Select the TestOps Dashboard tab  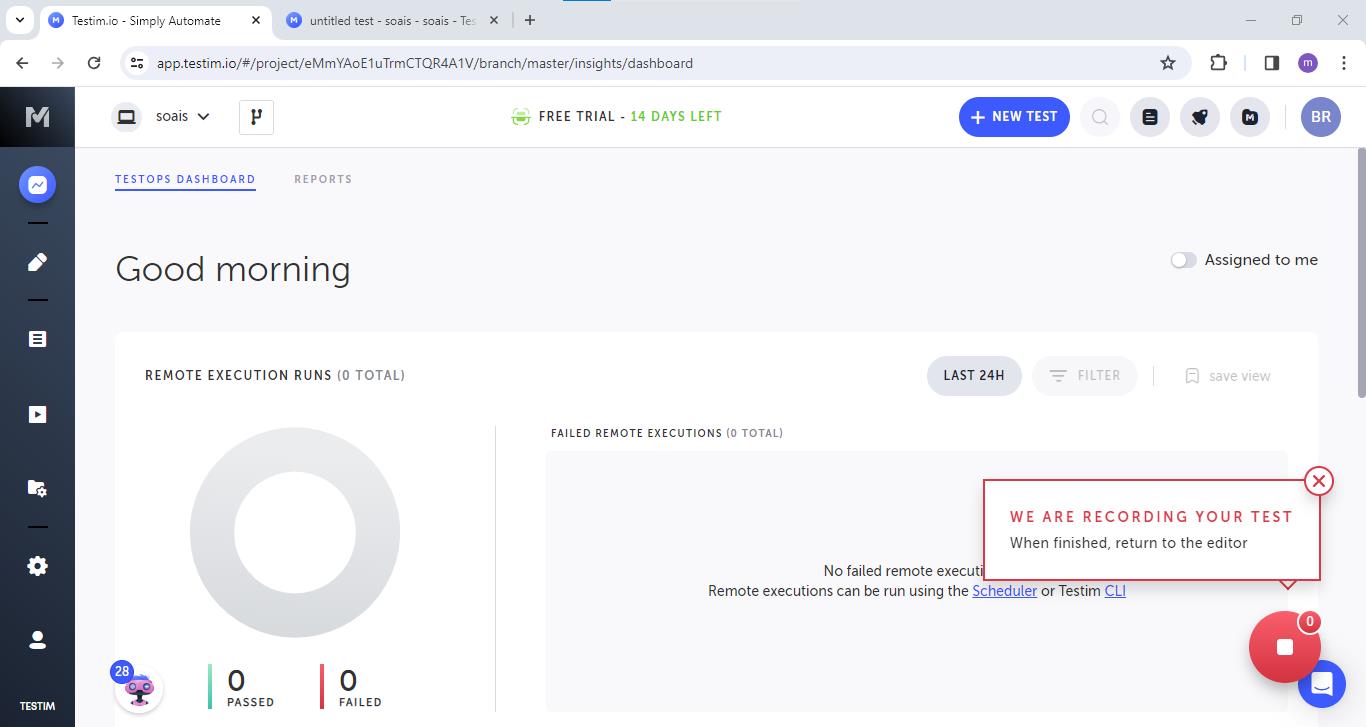tap(185, 180)
